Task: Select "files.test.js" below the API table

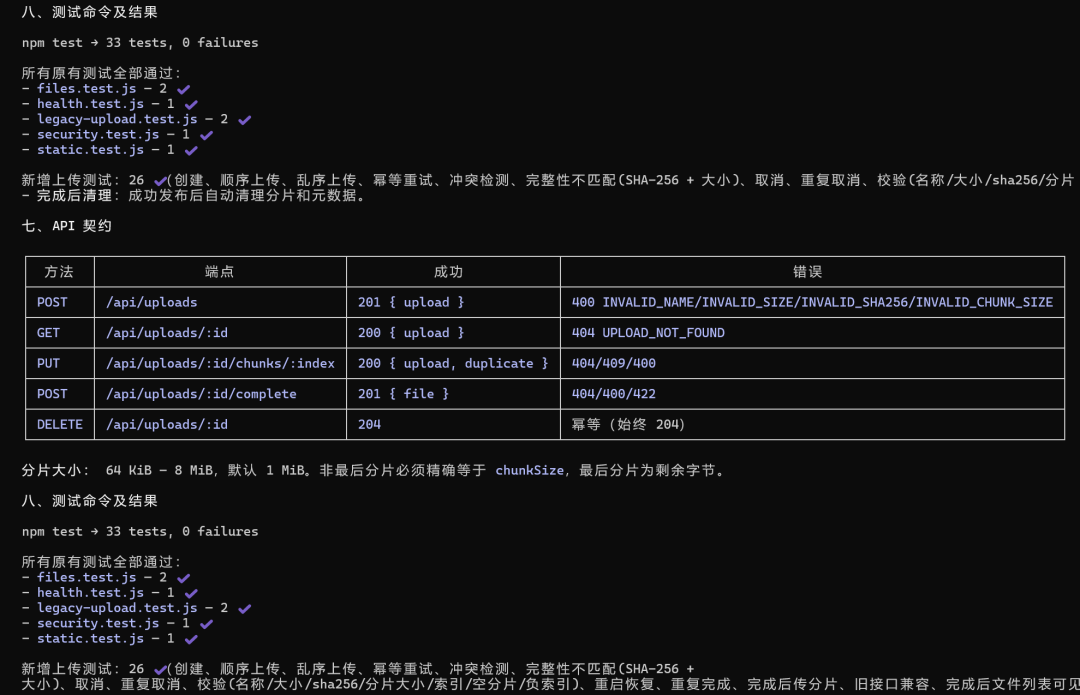Action: 87,577
